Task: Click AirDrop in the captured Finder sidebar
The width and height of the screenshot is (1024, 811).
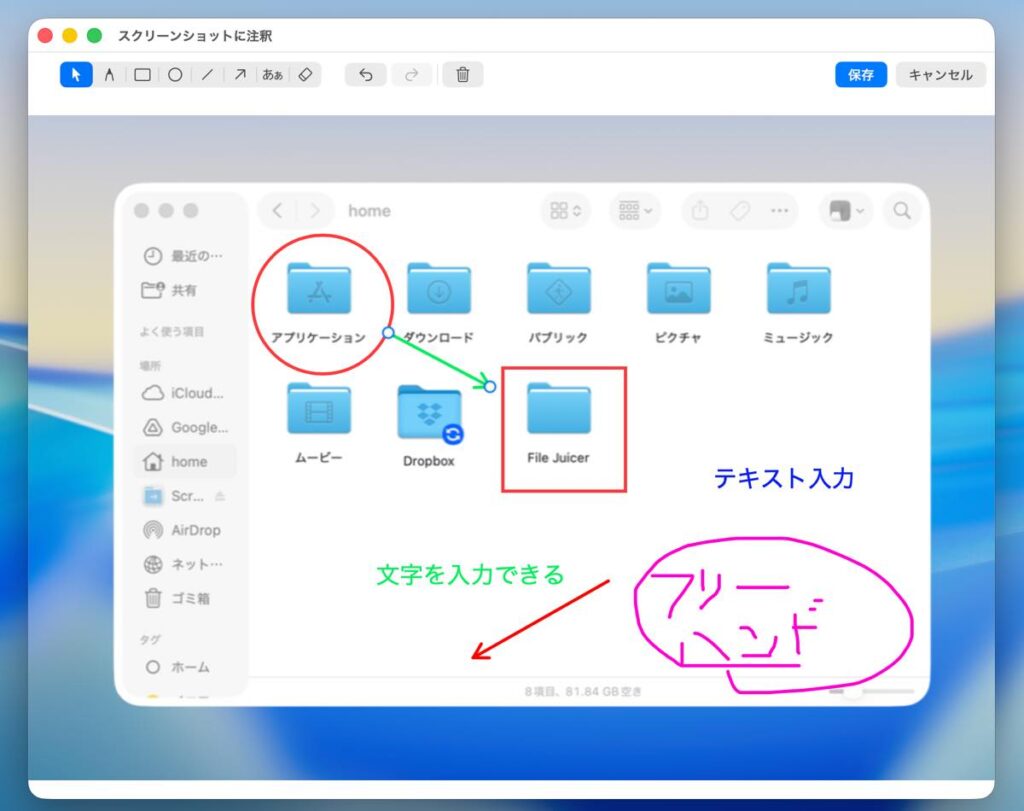Action: 195,530
